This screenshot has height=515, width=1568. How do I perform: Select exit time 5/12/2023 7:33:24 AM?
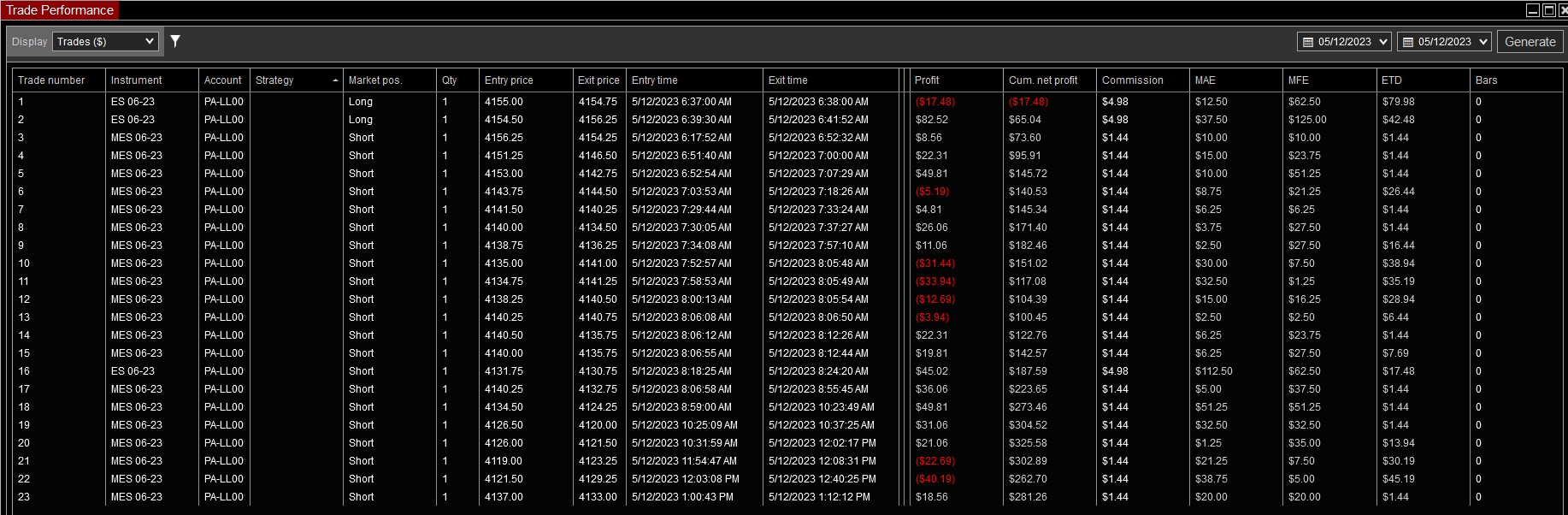click(x=818, y=210)
